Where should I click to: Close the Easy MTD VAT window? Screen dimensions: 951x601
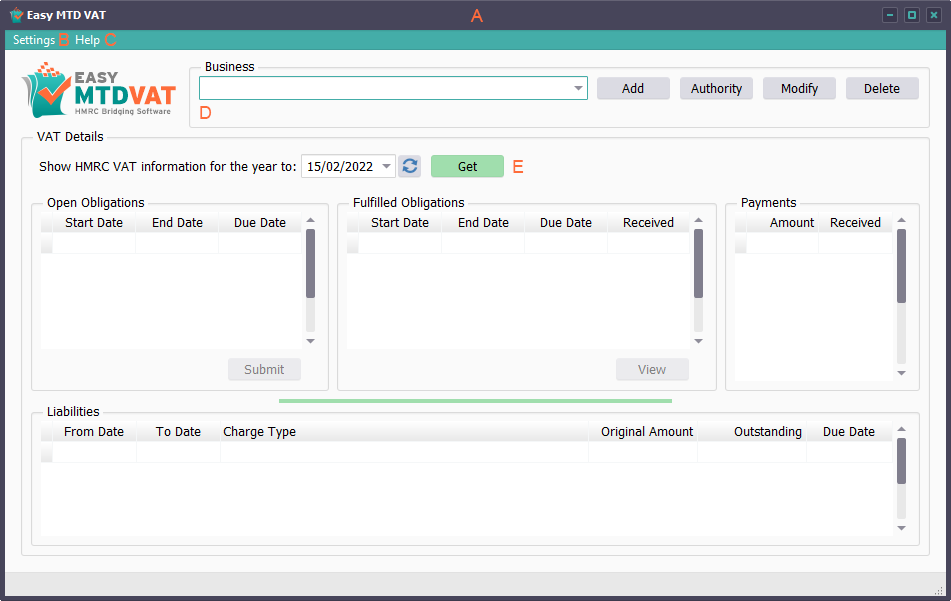pos(934,15)
